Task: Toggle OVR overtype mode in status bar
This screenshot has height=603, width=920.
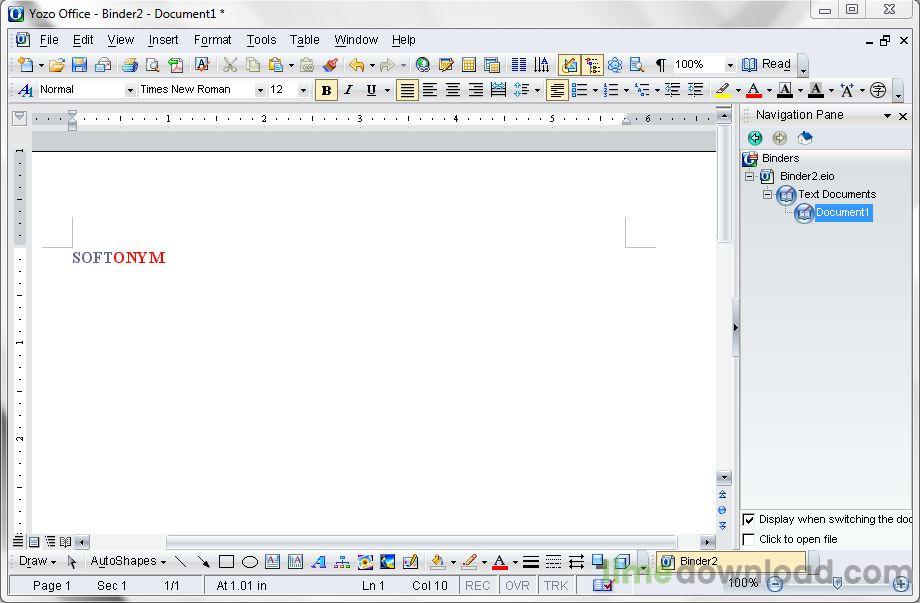Action: point(517,585)
